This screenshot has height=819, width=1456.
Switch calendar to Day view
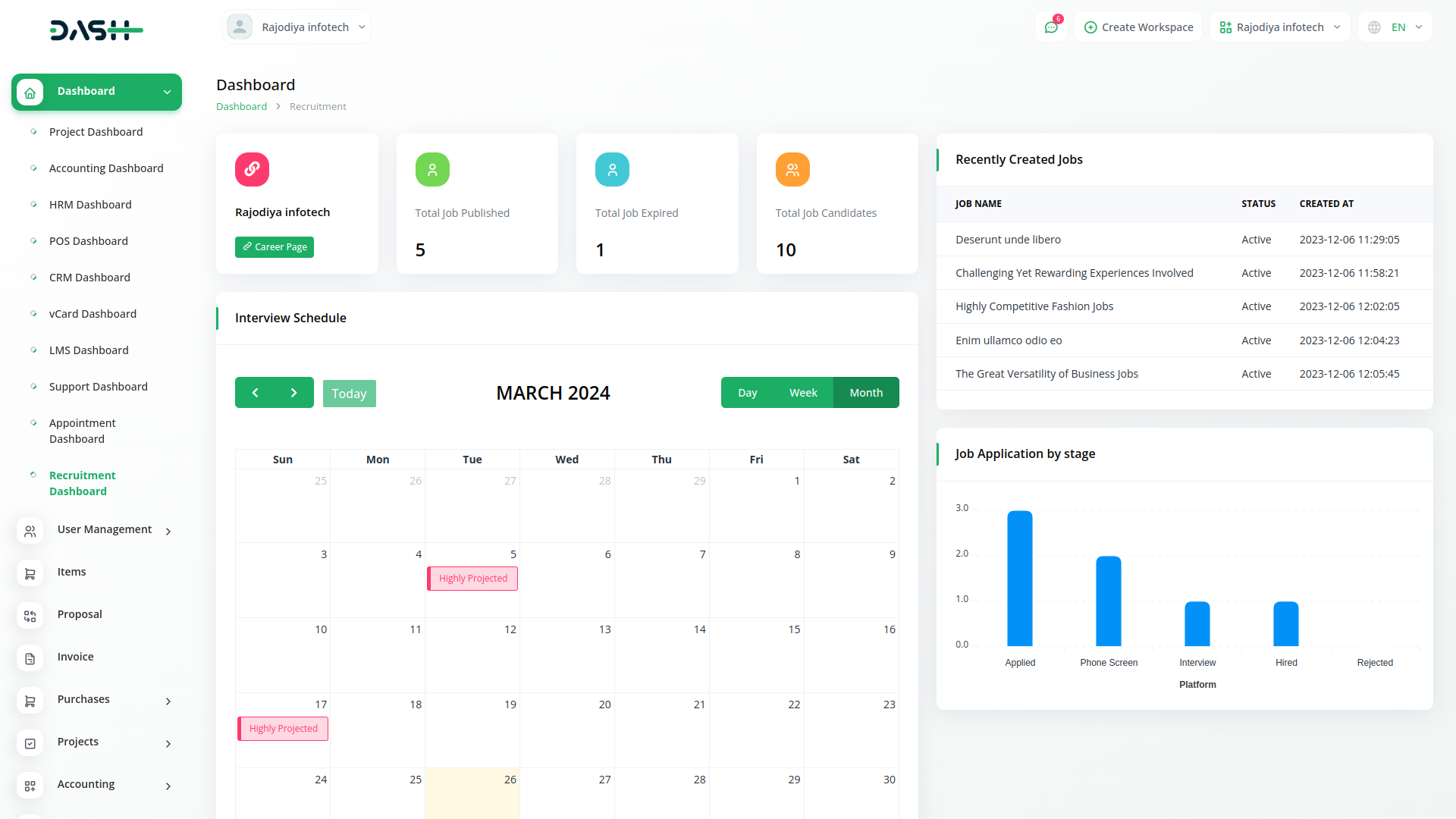(747, 393)
